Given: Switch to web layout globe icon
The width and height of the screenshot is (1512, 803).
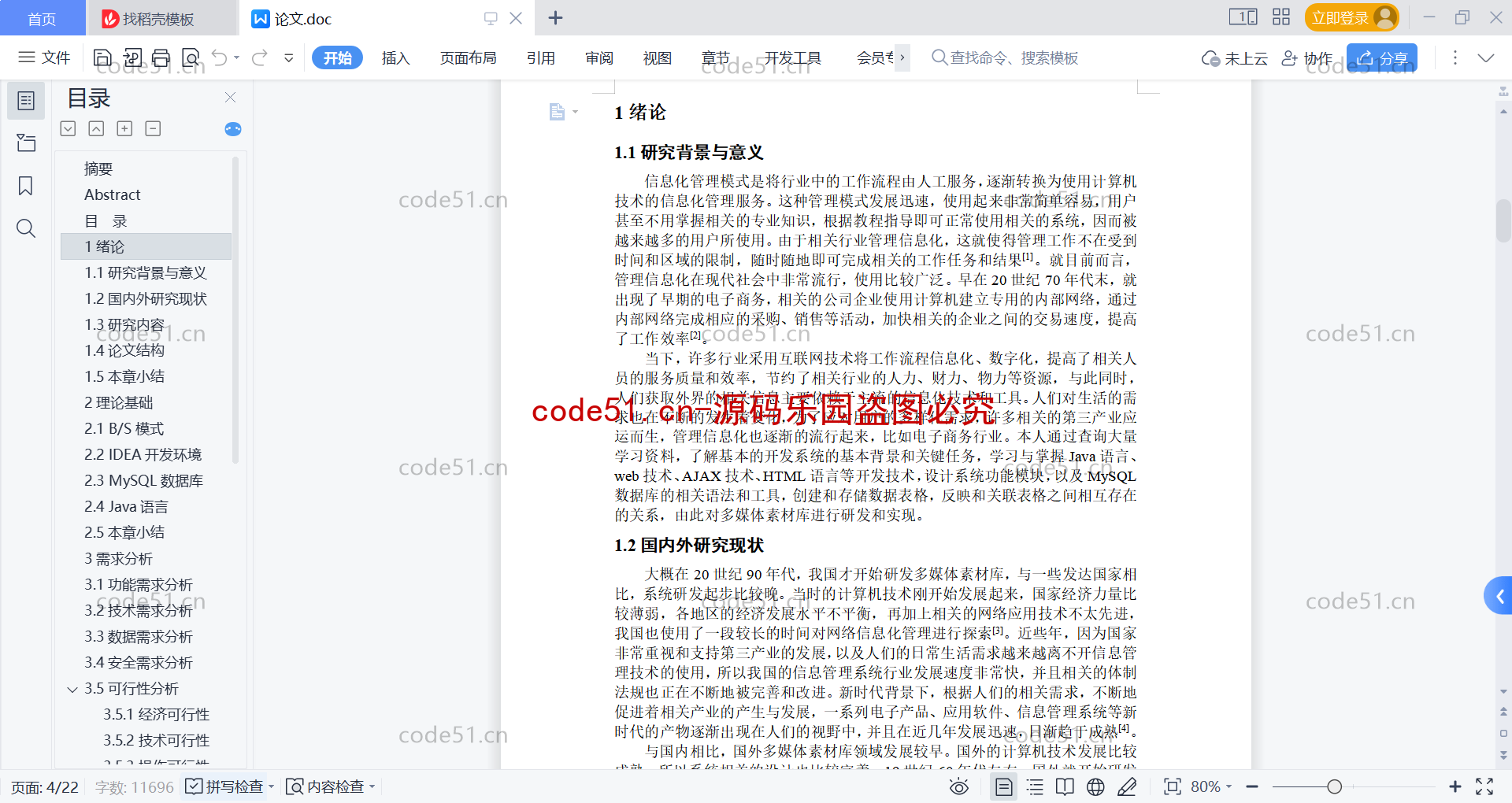Looking at the screenshot, I should click(1095, 786).
